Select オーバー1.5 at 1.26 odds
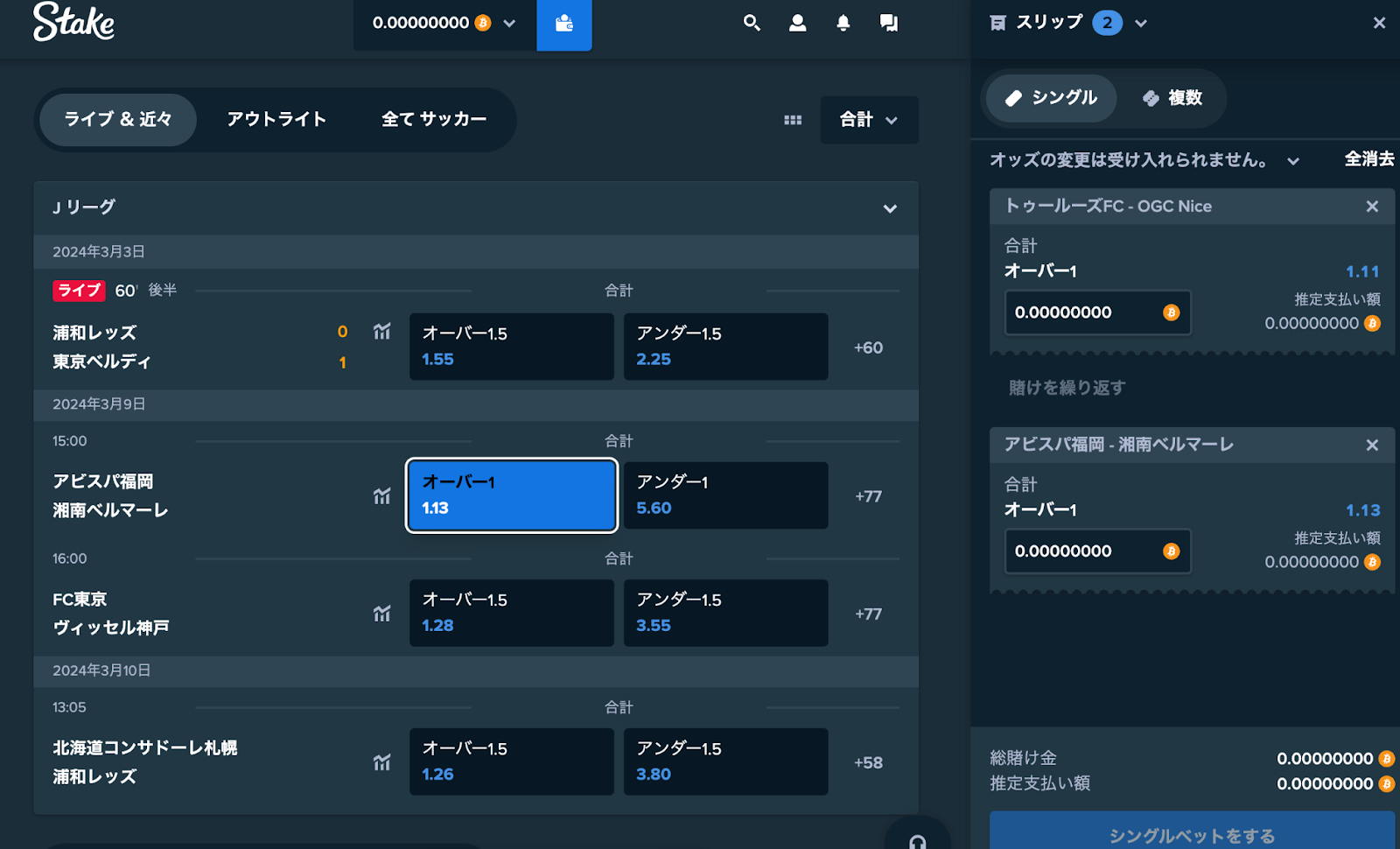This screenshot has width=1400, height=849. (x=511, y=761)
